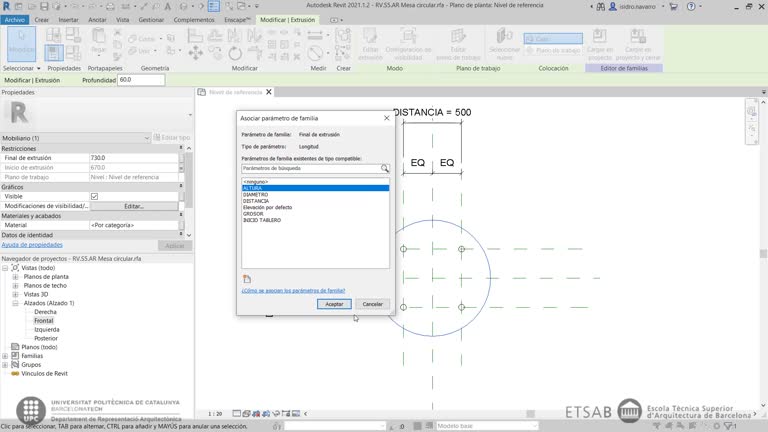Click the search magnifier icon in parameter dialog

384,169
